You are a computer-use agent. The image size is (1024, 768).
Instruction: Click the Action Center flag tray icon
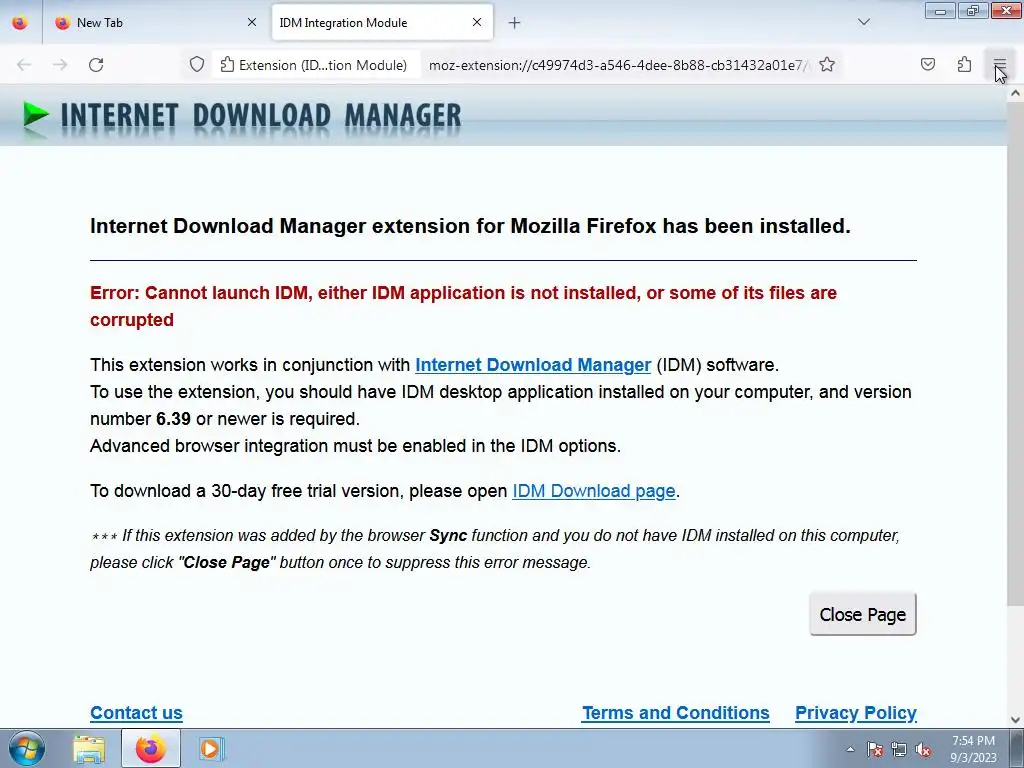click(874, 749)
